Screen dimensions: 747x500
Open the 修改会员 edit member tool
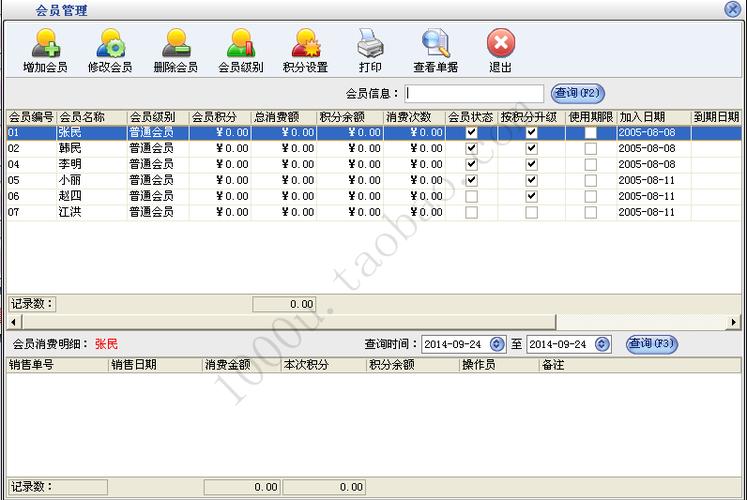[110, 50]
